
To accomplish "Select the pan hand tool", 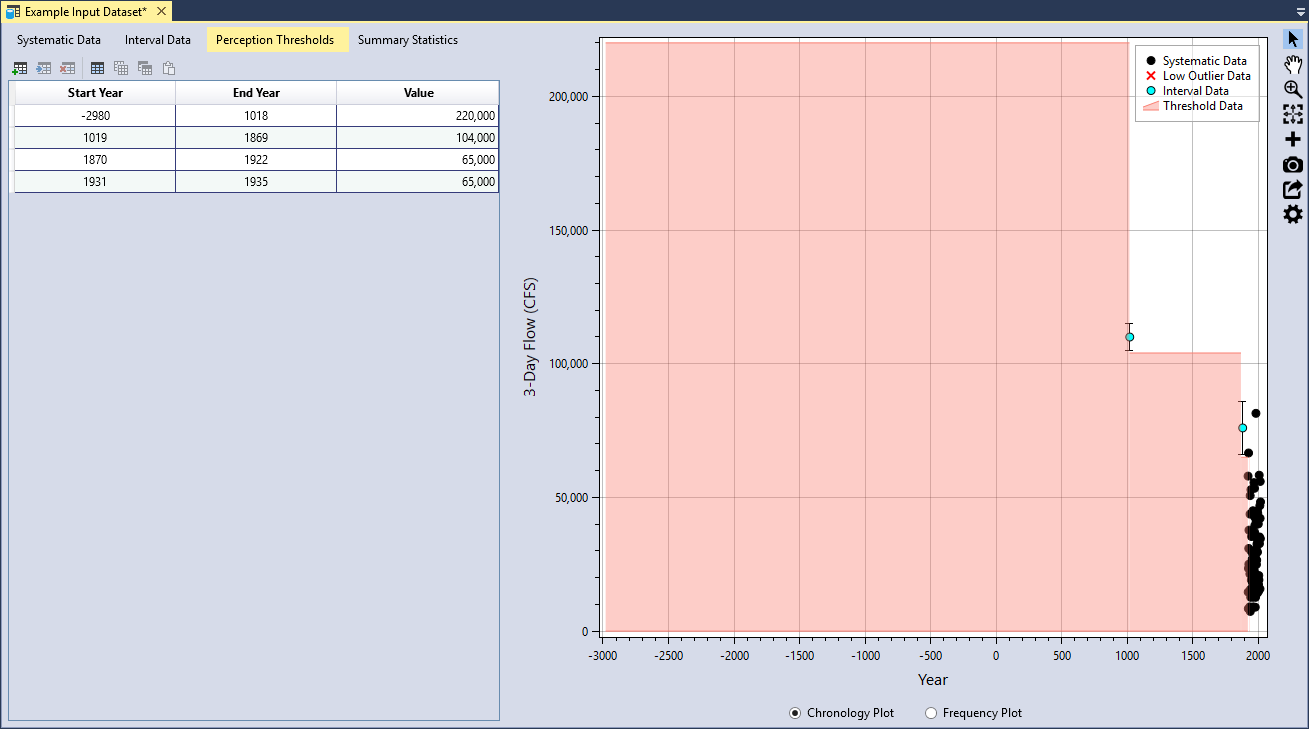I will click(1293, 64).
